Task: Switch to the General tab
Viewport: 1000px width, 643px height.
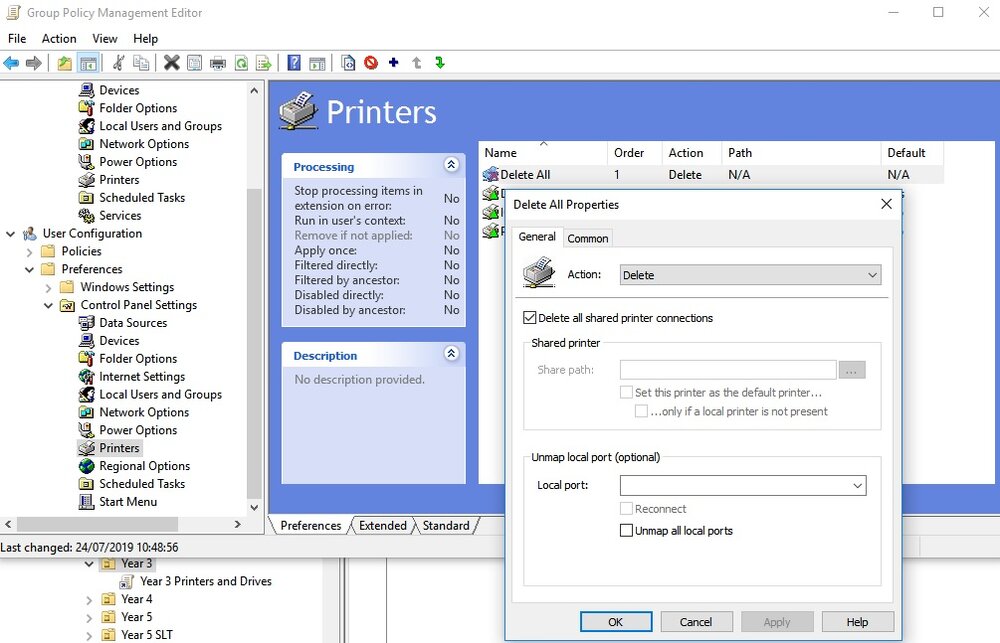Action: pyautogui.click(x=537, y=237)
